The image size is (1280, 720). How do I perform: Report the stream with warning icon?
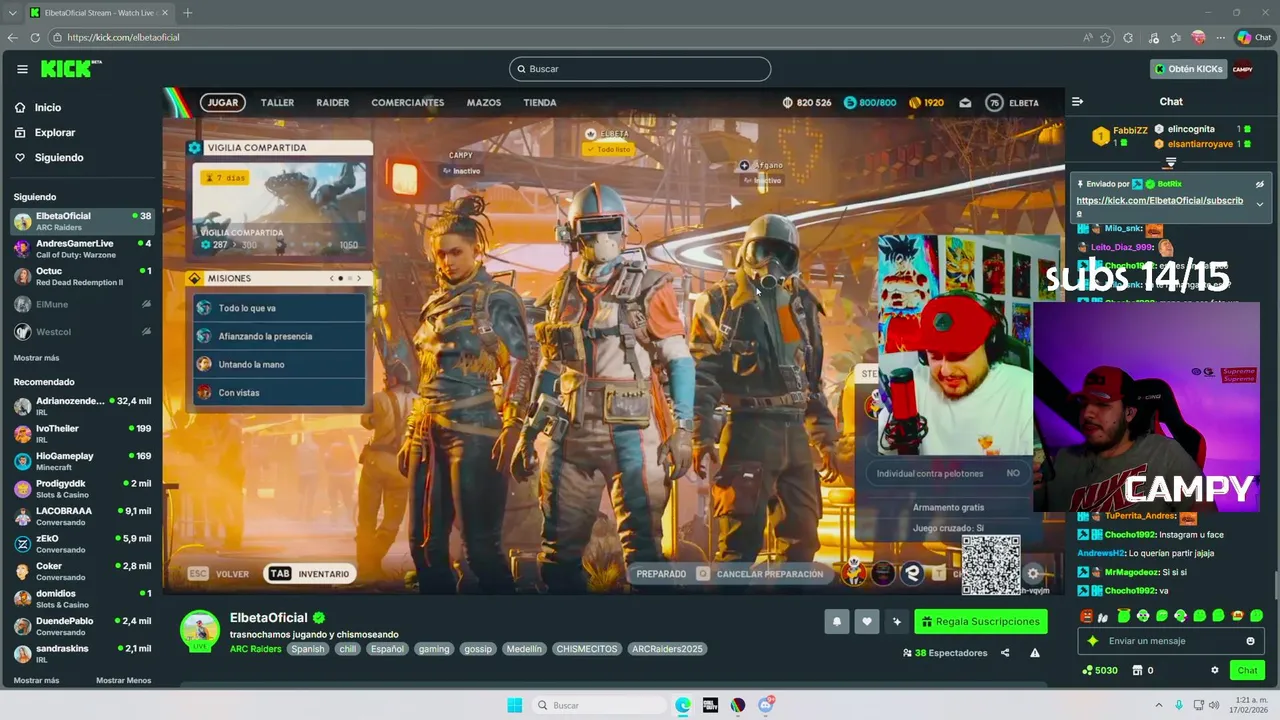(1035, 653)
